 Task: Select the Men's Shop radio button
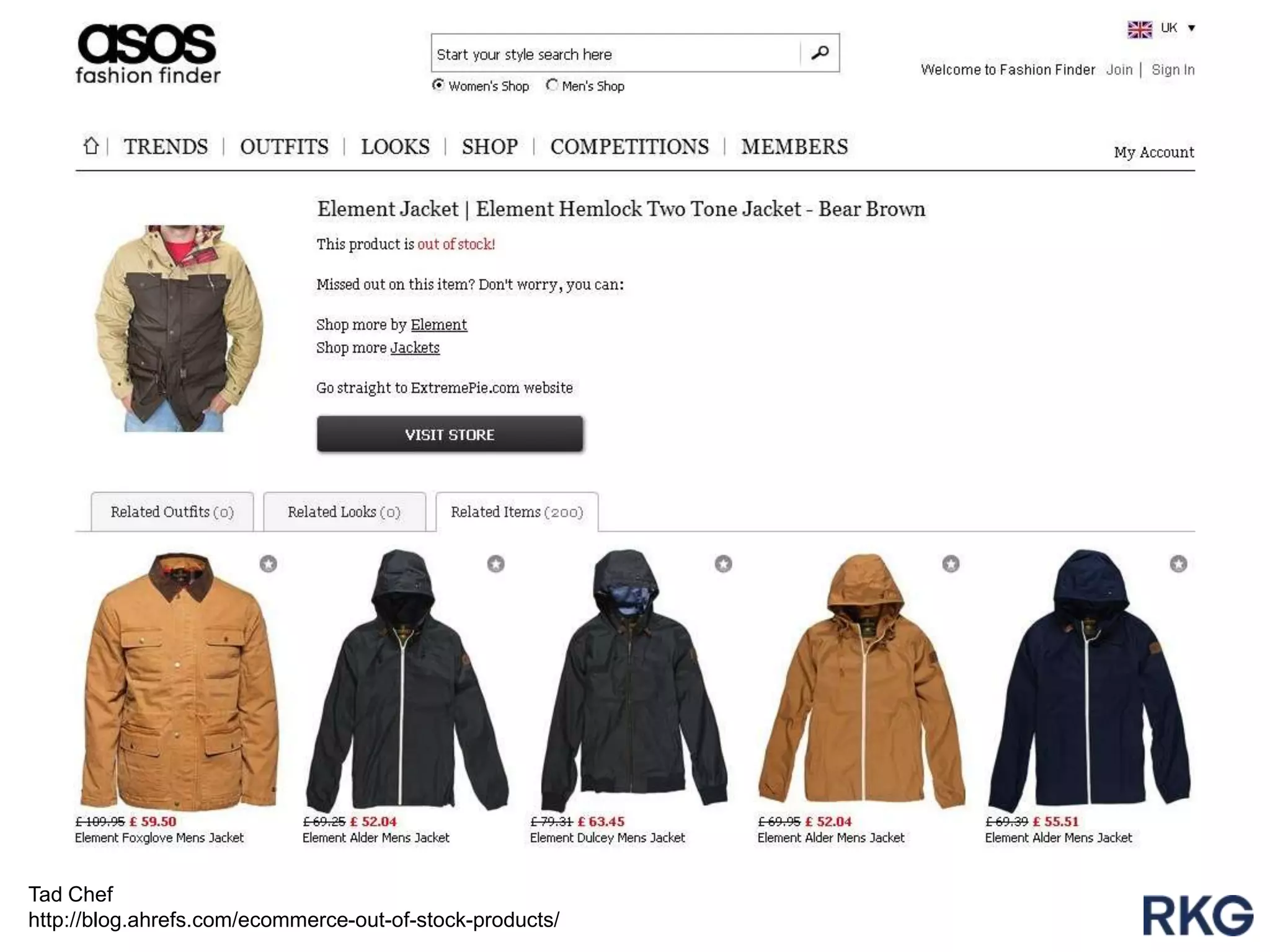552,85
